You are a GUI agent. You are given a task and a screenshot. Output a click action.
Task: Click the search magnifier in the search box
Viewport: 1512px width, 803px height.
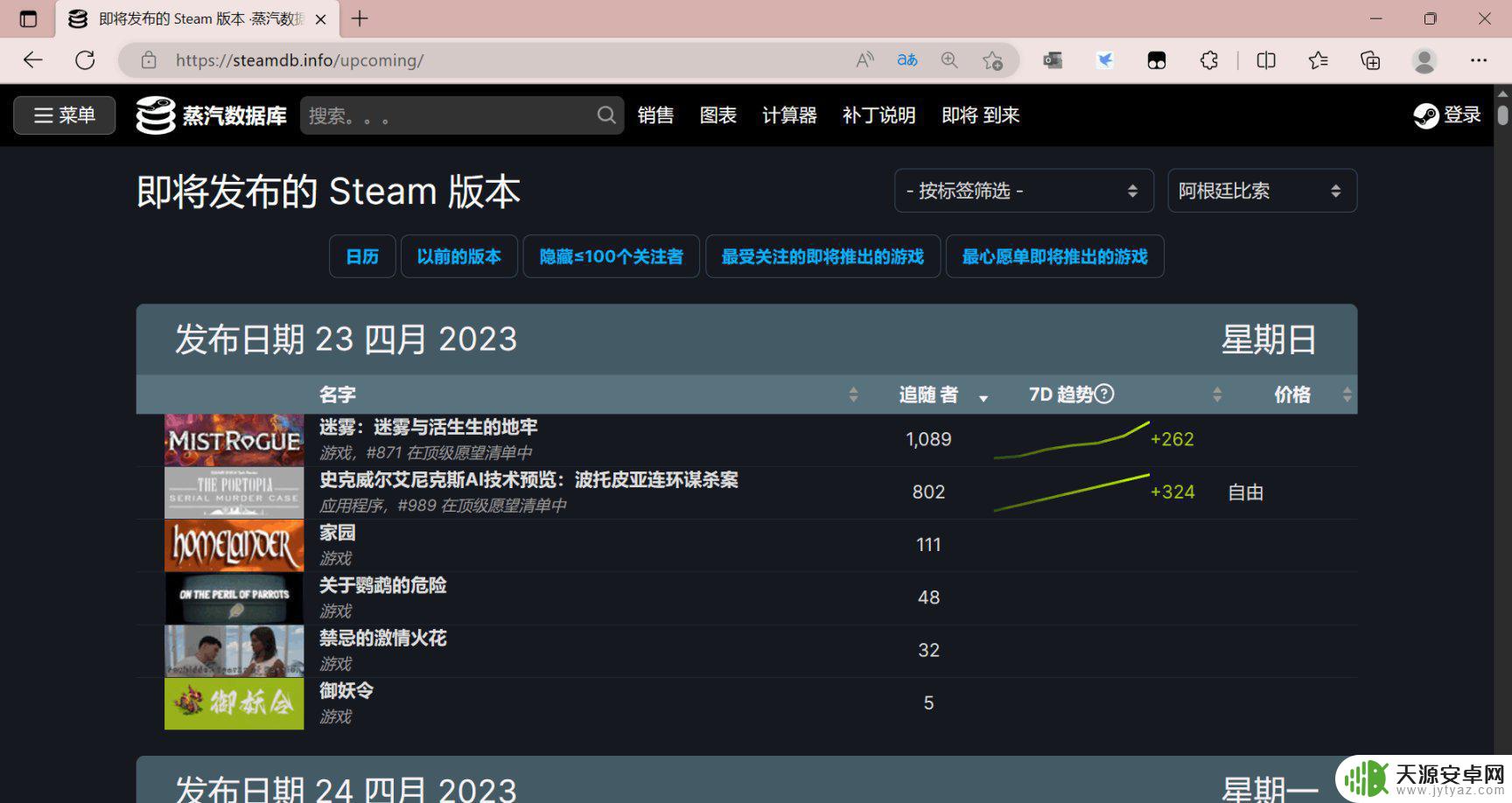point(606,115)
